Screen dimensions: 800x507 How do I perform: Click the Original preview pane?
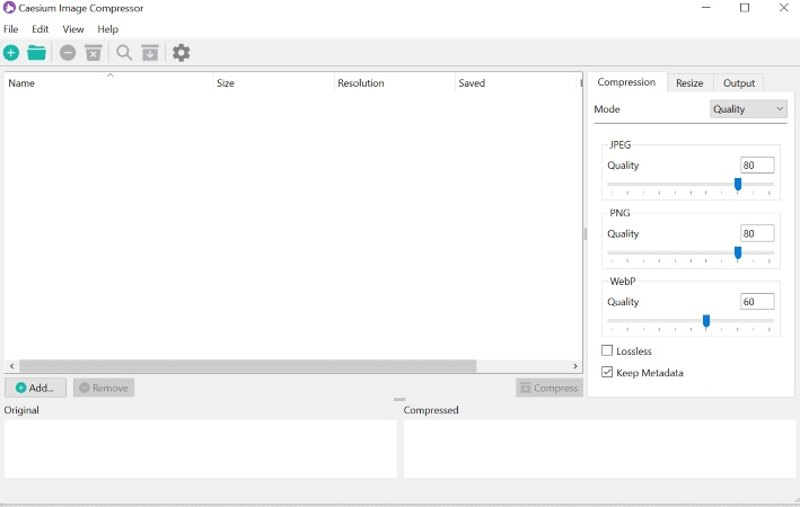pyautogui.click(x=201, y=448)
